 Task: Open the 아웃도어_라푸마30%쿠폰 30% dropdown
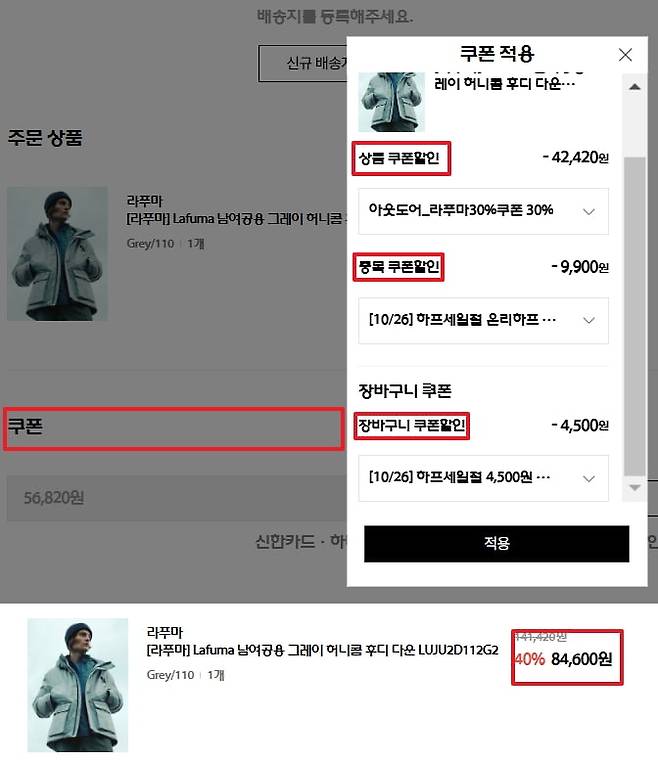coord(483,211)
